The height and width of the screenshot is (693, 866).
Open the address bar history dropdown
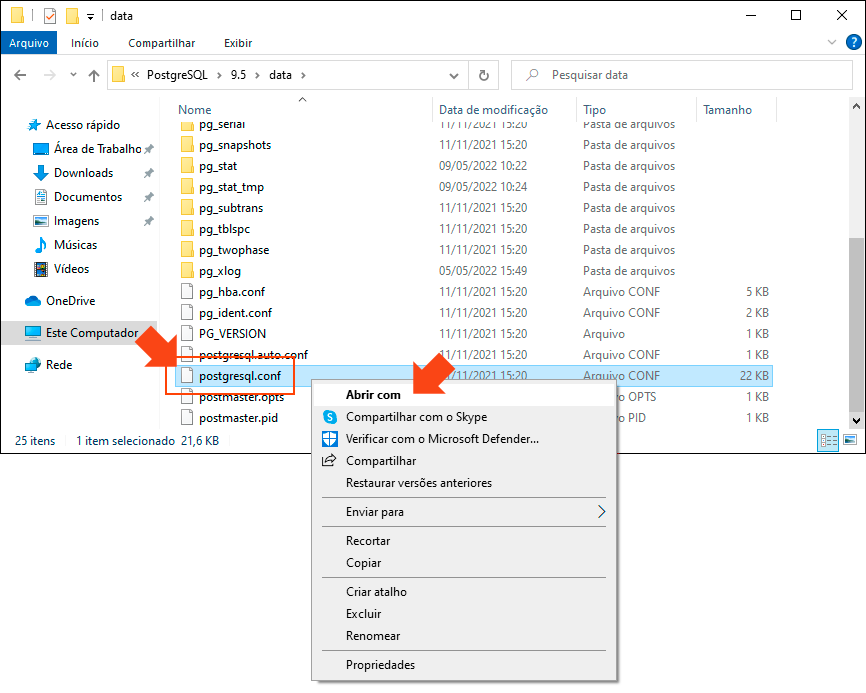pyautogui.click(x=455, y=75)
